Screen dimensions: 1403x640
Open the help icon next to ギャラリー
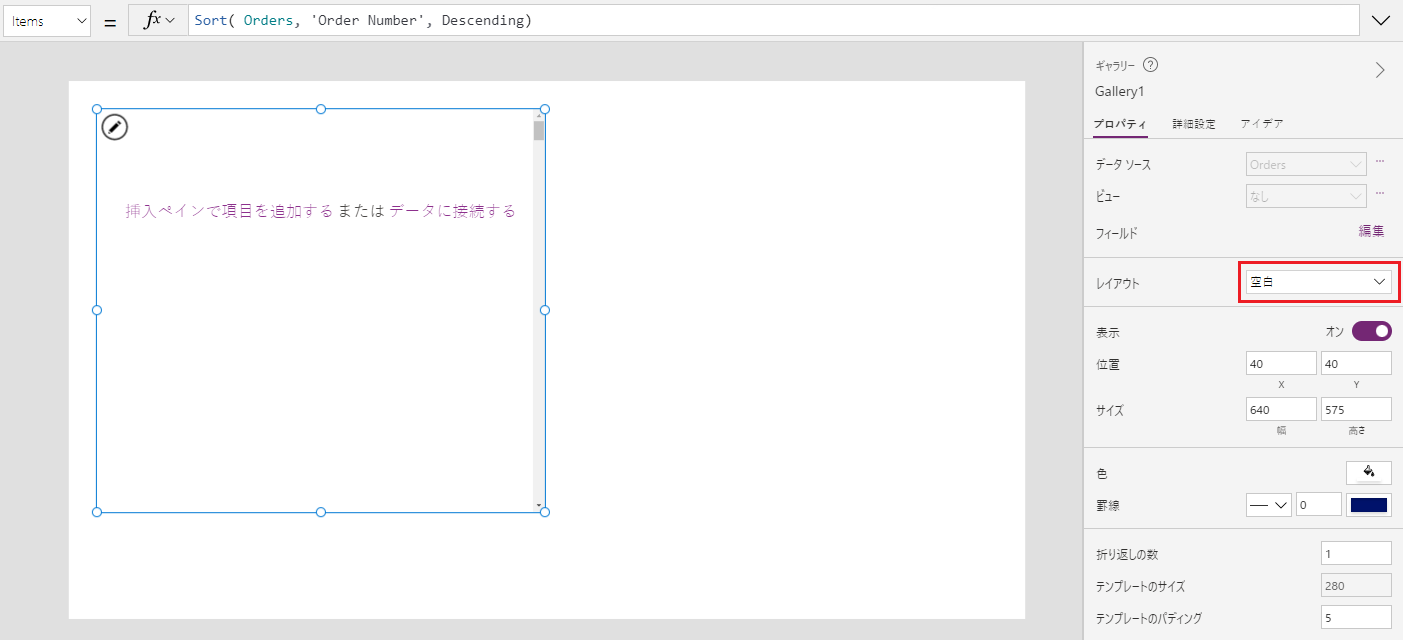point(1150,65)
